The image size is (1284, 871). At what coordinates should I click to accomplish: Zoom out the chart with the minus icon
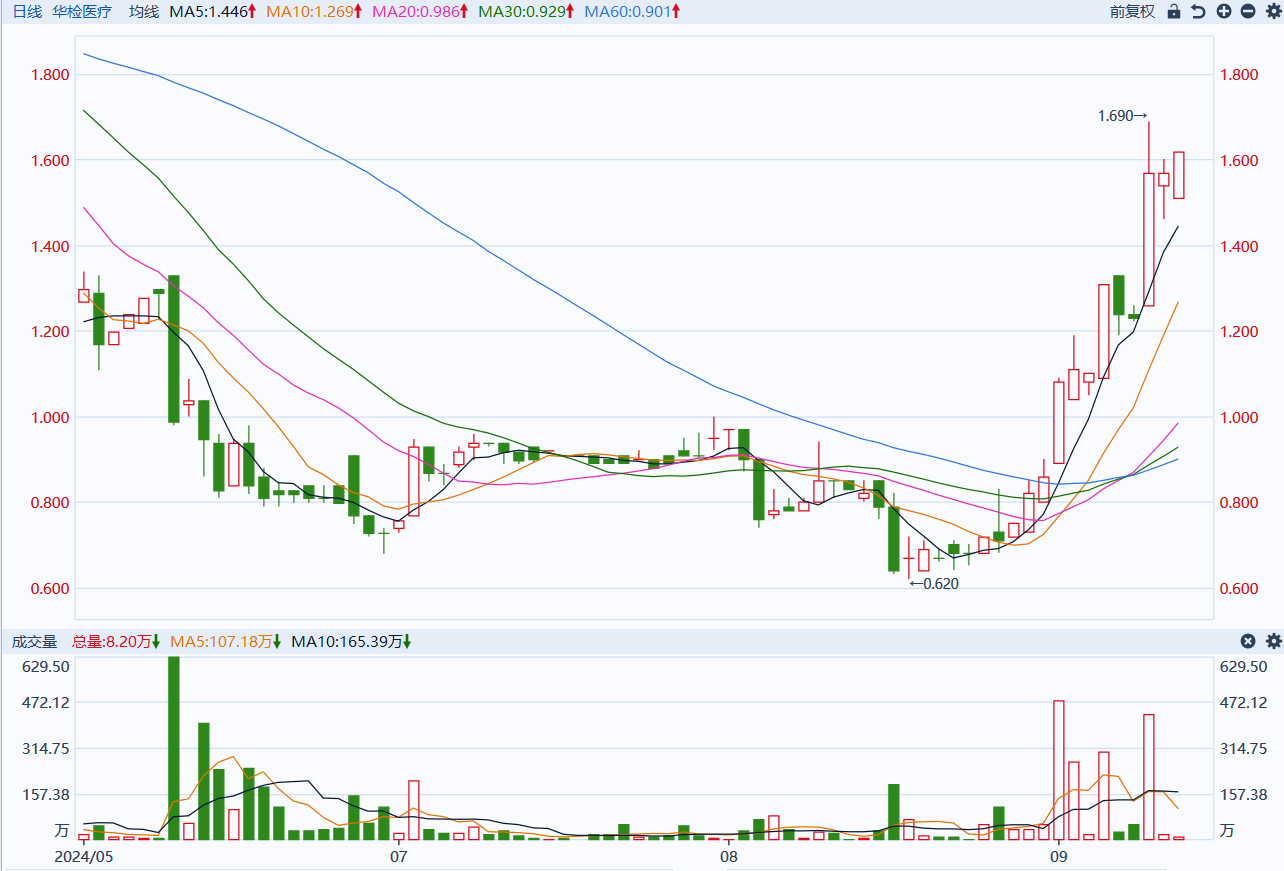tap(1248, 12)
